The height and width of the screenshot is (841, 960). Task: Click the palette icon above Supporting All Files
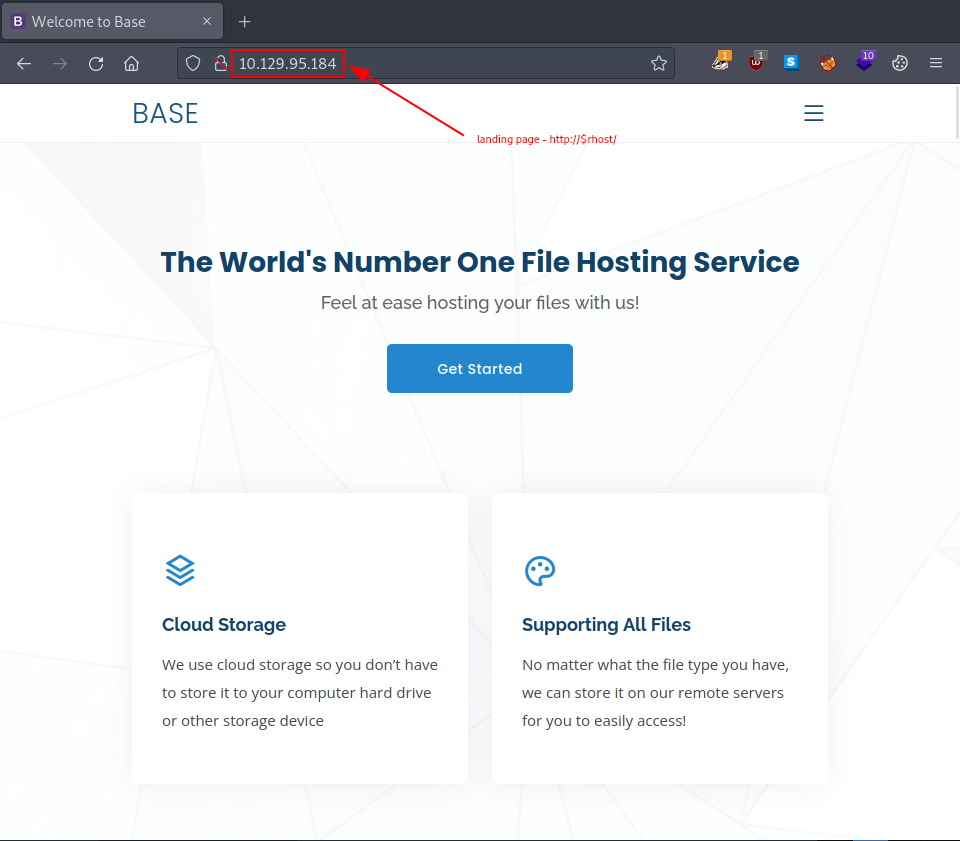pos(540,570)
